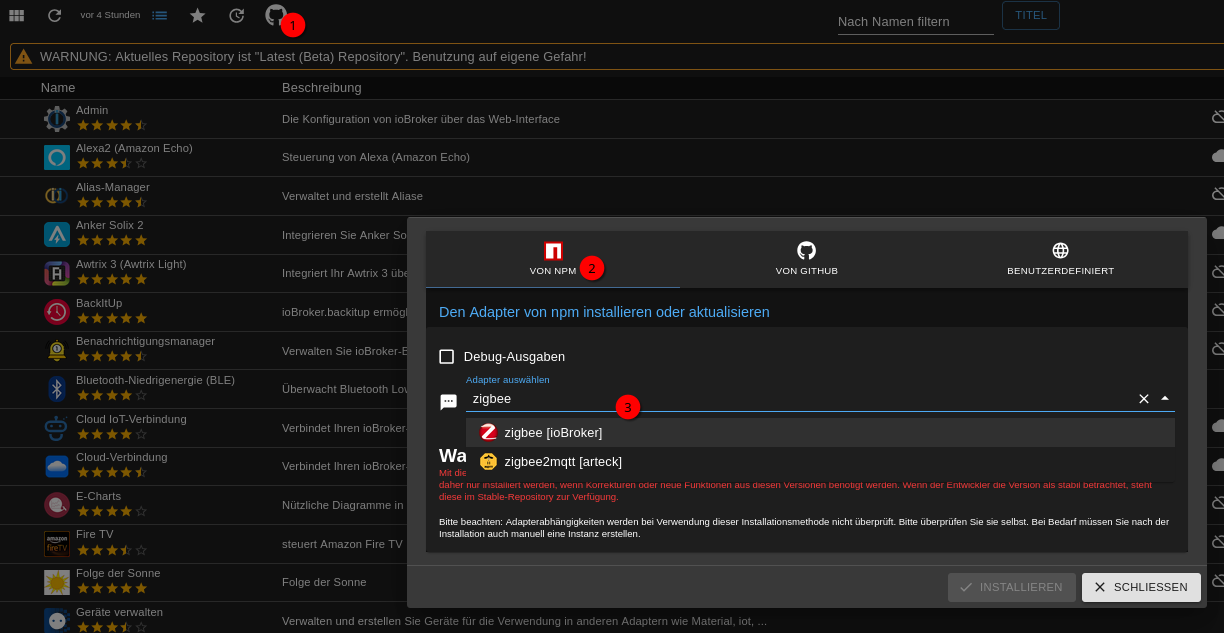Click the star rating of Admin adapter
1224x633 pixels.
(x=112, y=125)
